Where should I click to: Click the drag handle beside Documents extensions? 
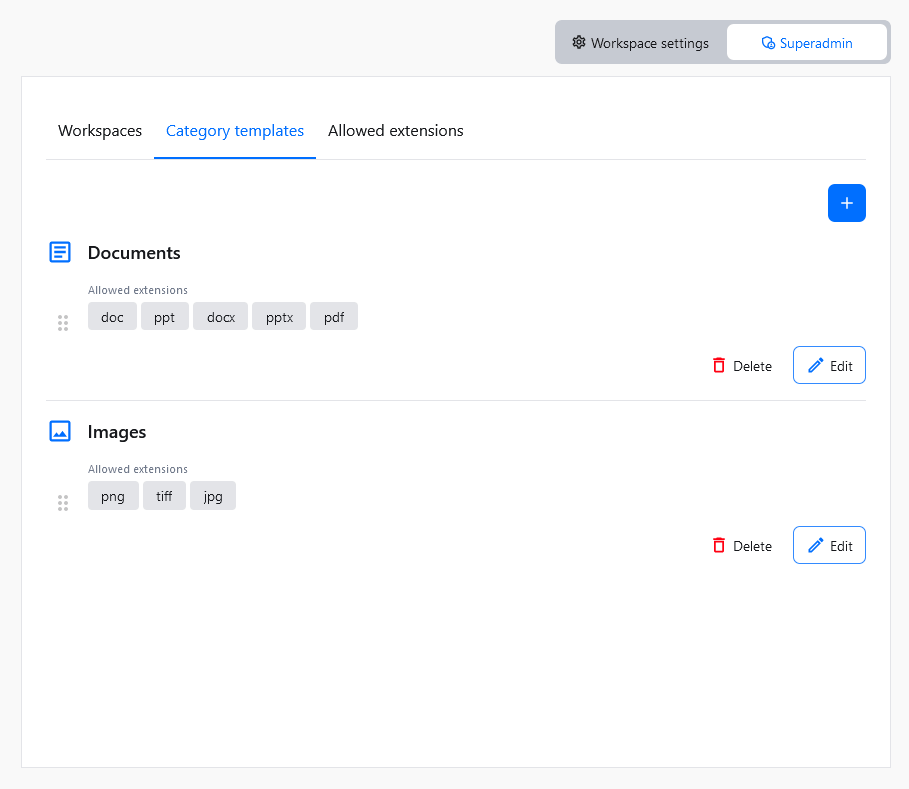point(63,323)
